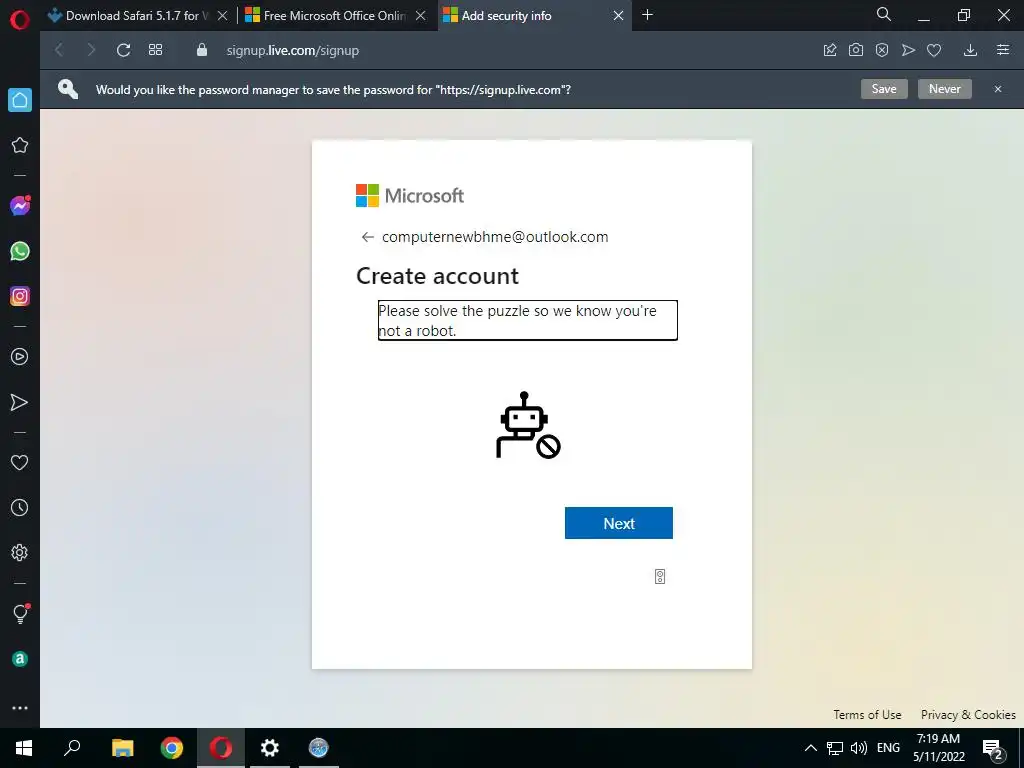Screen dimensions: 1024x768
Task: Open the Opera menu logo
Action: (x=20, y=20)
